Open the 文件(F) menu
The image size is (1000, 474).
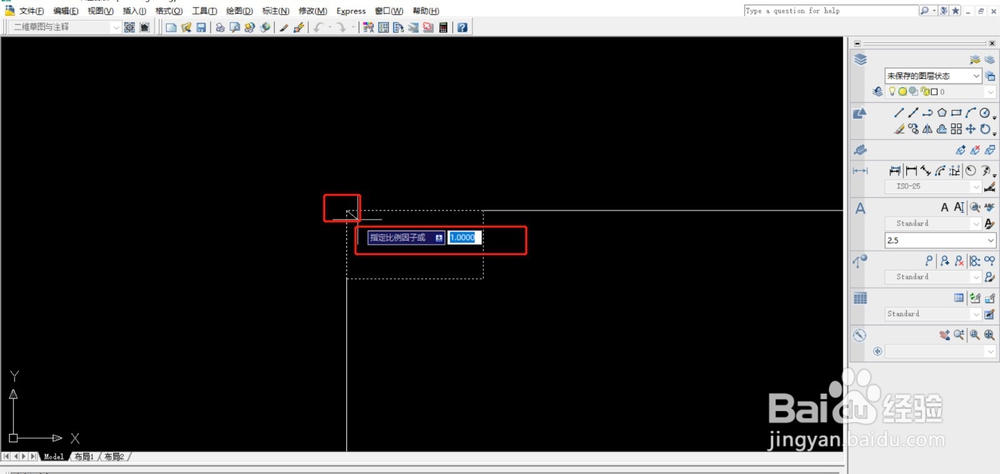[x=31, y=11]
